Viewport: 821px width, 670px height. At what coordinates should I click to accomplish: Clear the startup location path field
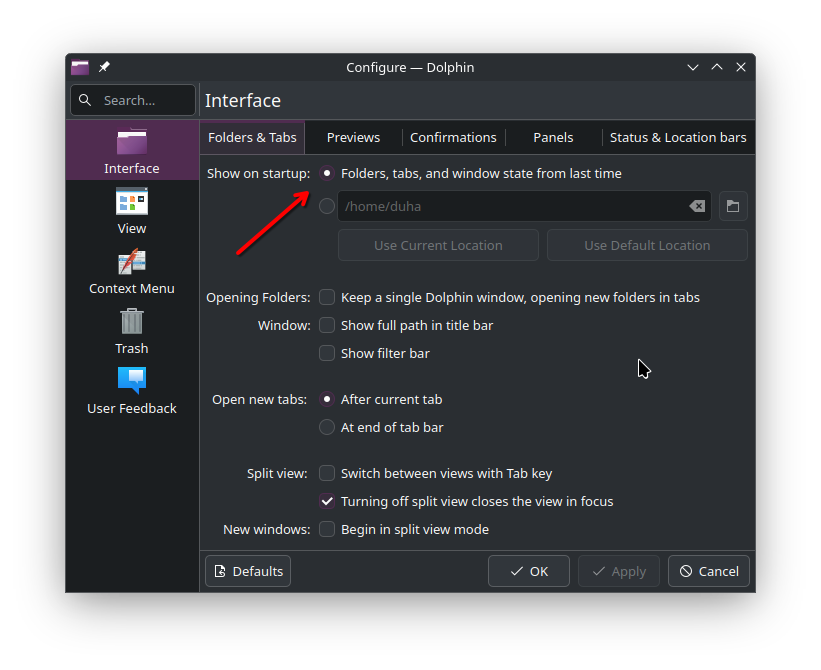click(x=697, y=206)
